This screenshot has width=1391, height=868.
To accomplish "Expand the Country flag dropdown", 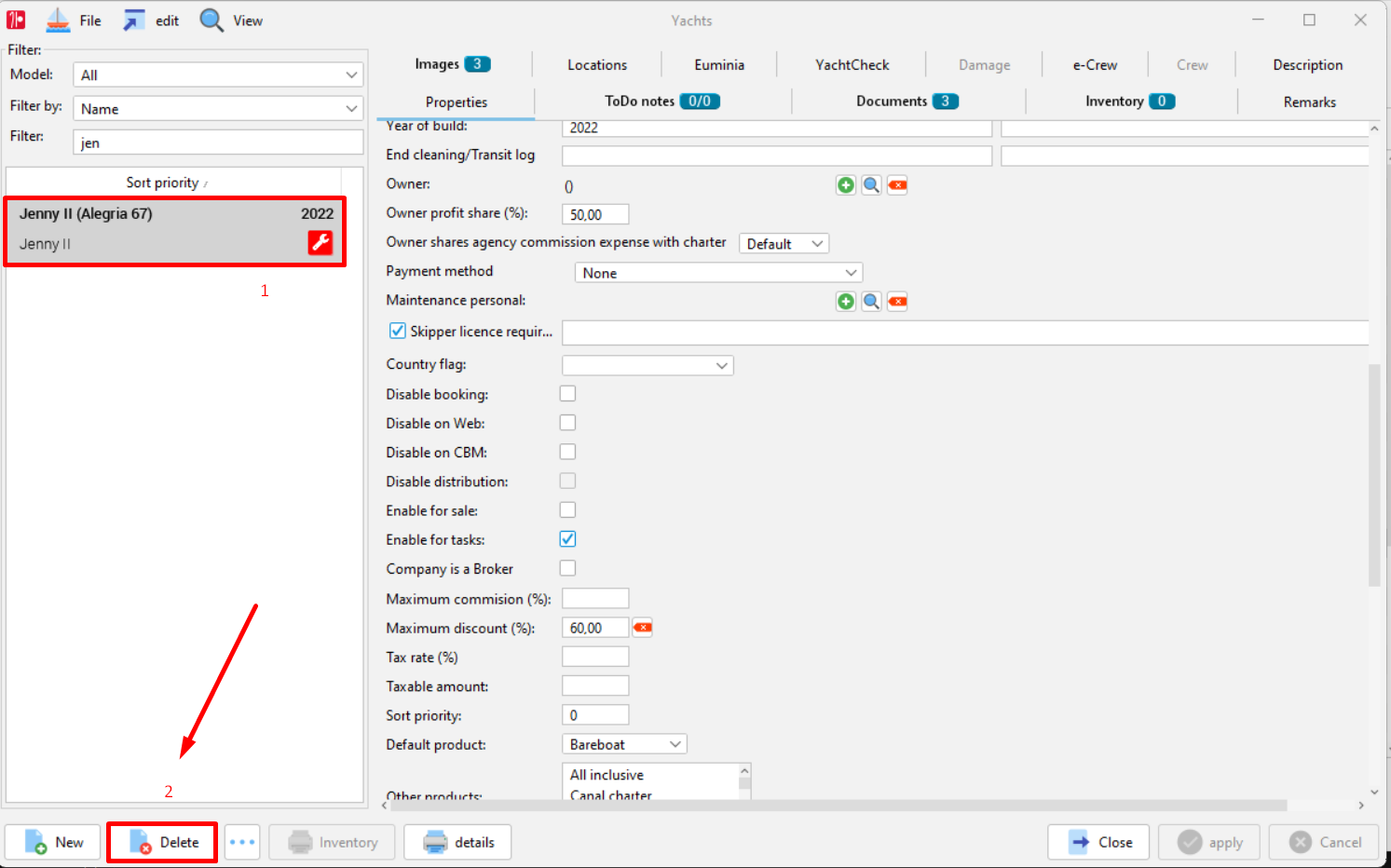I will pos(648,366).
